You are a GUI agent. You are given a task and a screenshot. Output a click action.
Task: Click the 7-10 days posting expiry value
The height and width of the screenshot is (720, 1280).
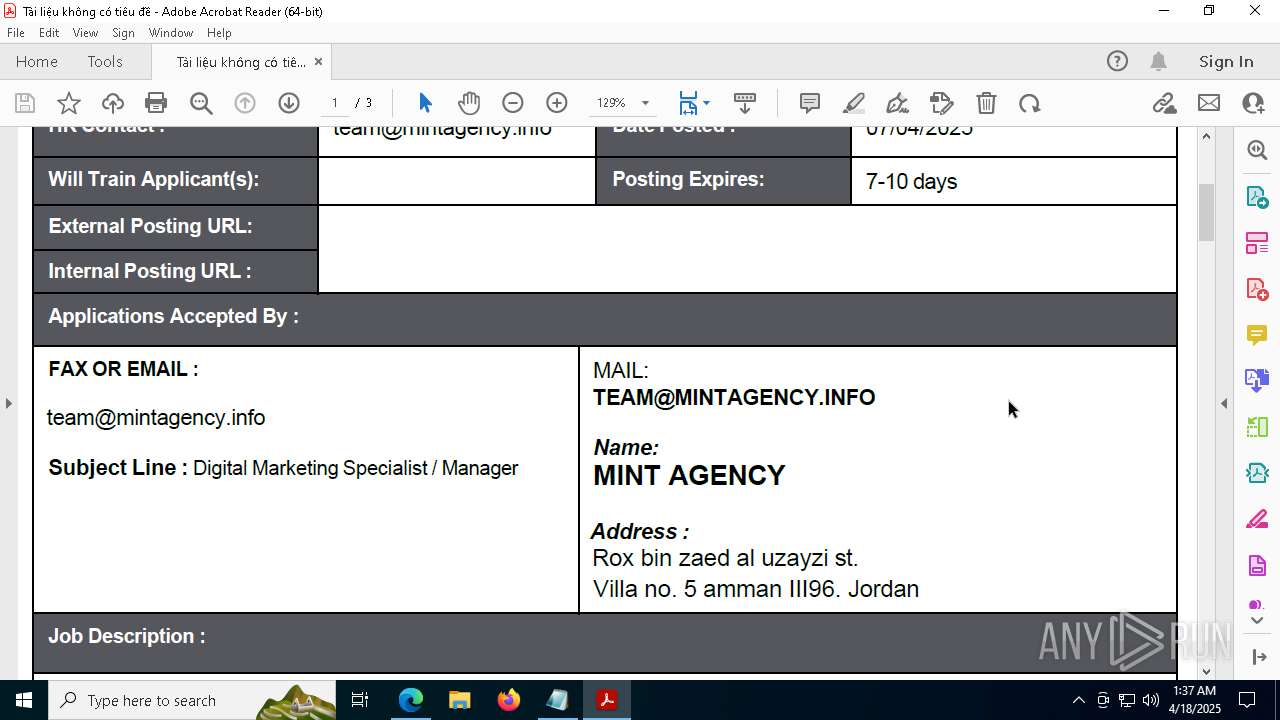(911, 182)
